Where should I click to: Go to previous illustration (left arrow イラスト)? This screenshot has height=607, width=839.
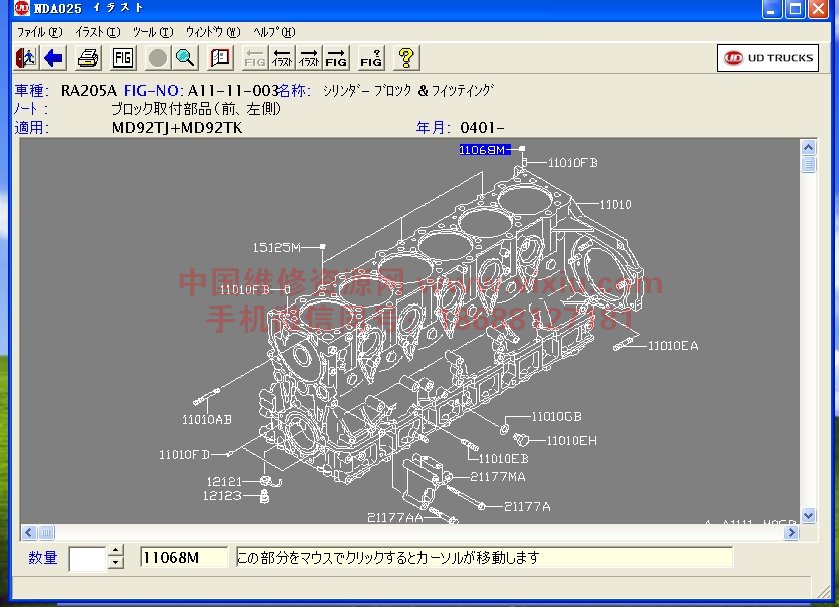(x=283, y=58)
